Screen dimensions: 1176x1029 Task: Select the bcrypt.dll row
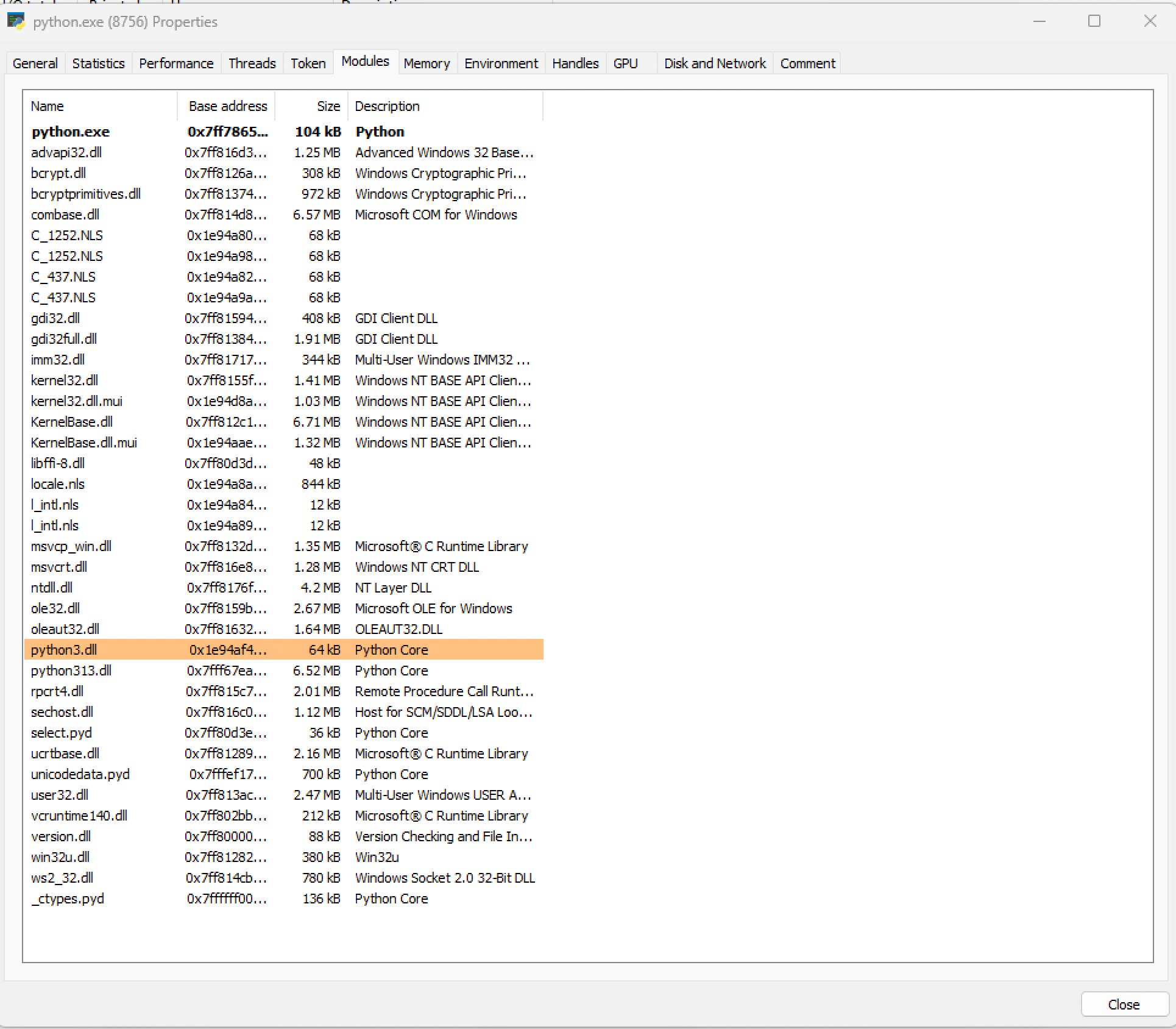pos(284,173)
